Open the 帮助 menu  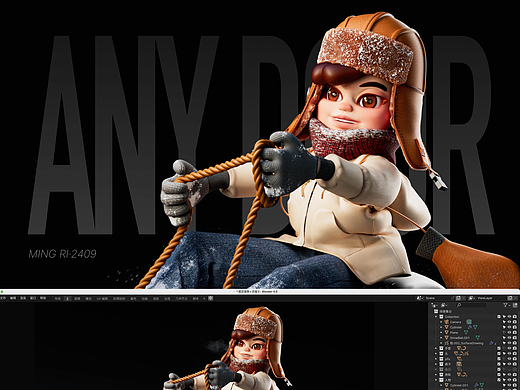point(42,298)
